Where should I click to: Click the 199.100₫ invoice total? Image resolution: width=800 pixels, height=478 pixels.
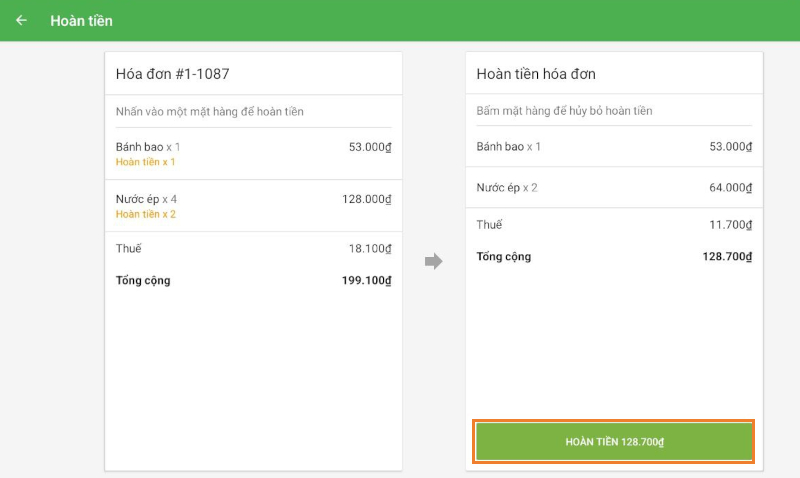[366, 281]
